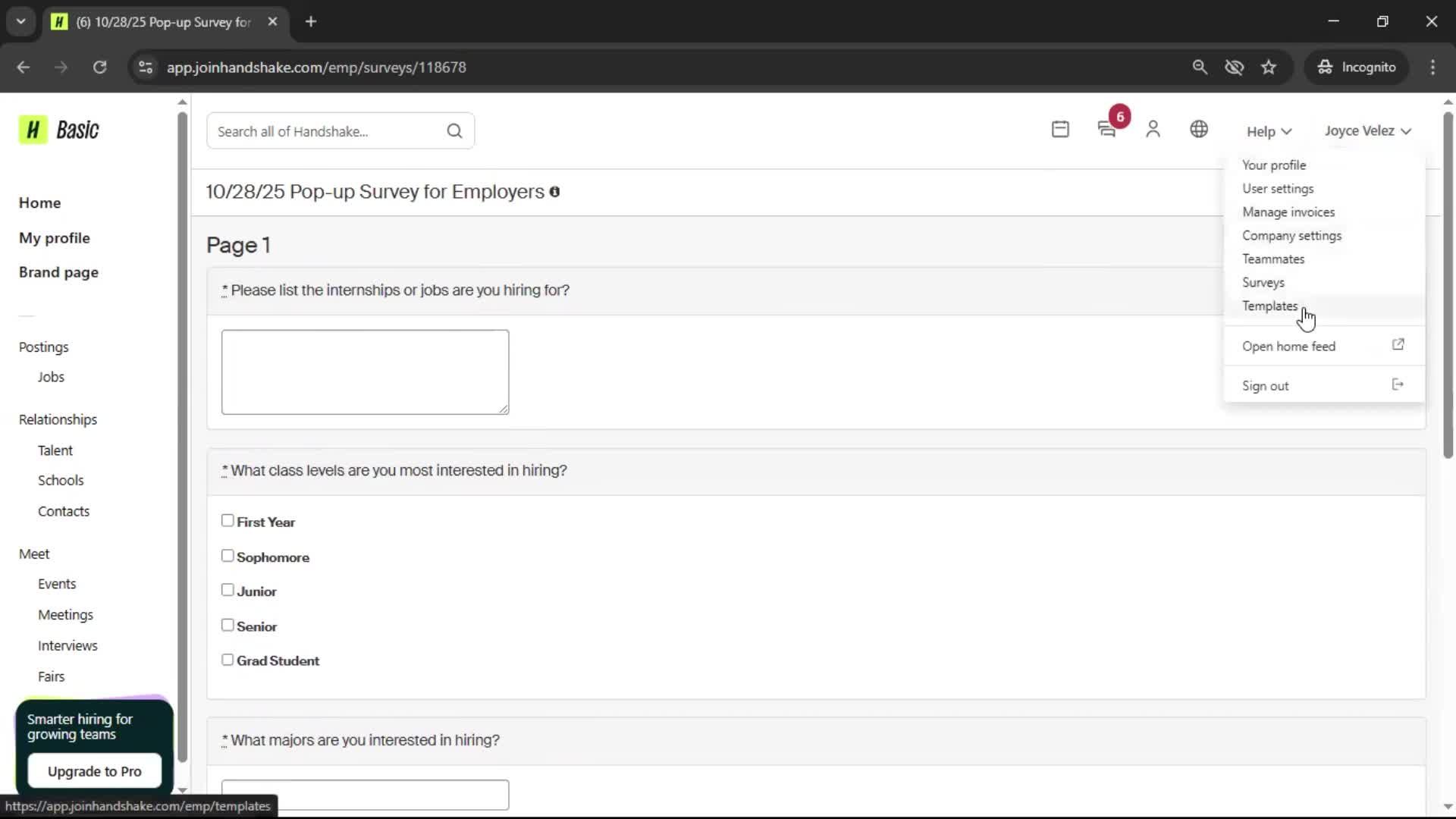Click browser forward arrow
Image resolution: width=1456 pixels, height=819 pixels.
61,67
